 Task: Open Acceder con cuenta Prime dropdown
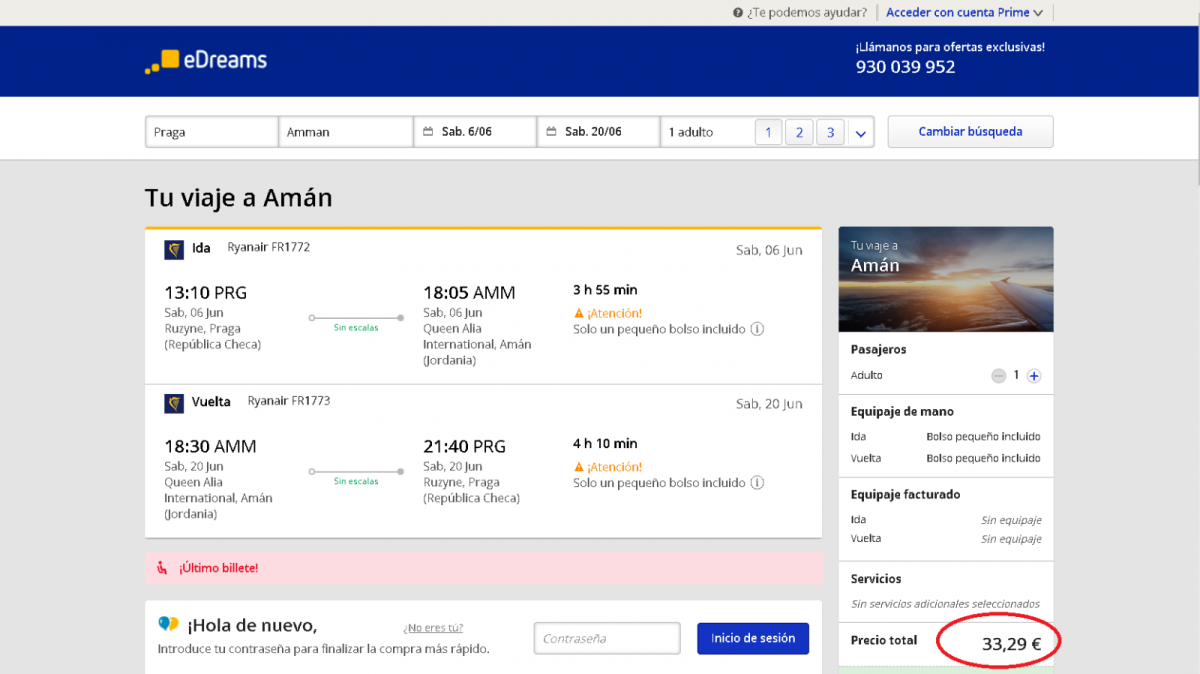(x=964, y=13)
